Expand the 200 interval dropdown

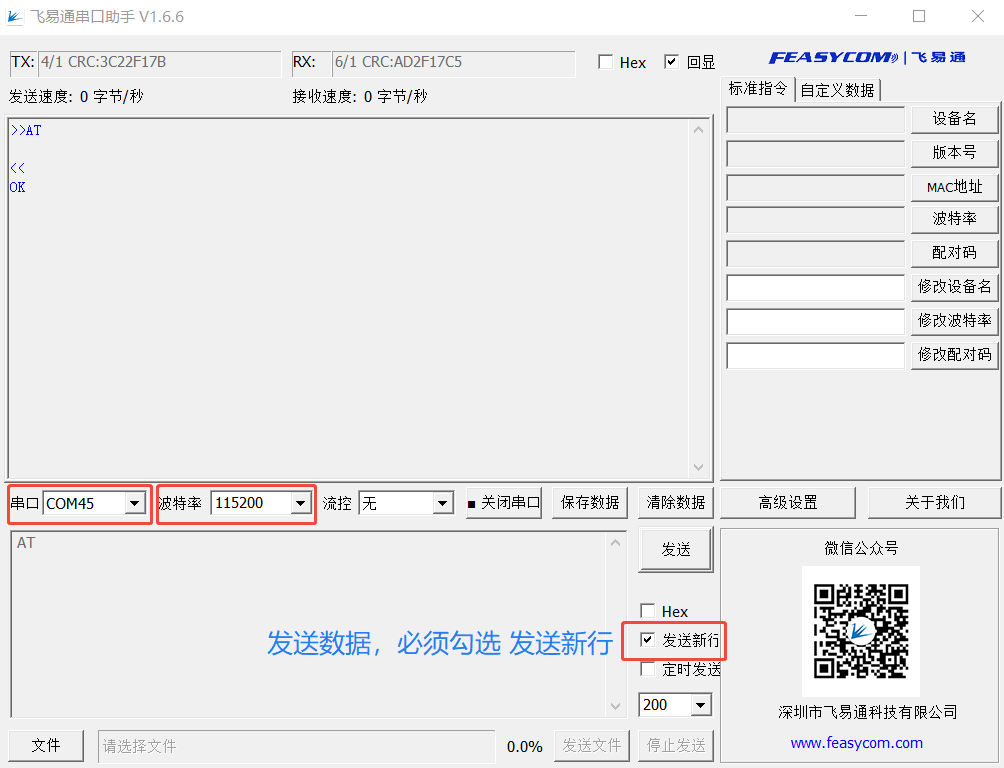(700, 705)
